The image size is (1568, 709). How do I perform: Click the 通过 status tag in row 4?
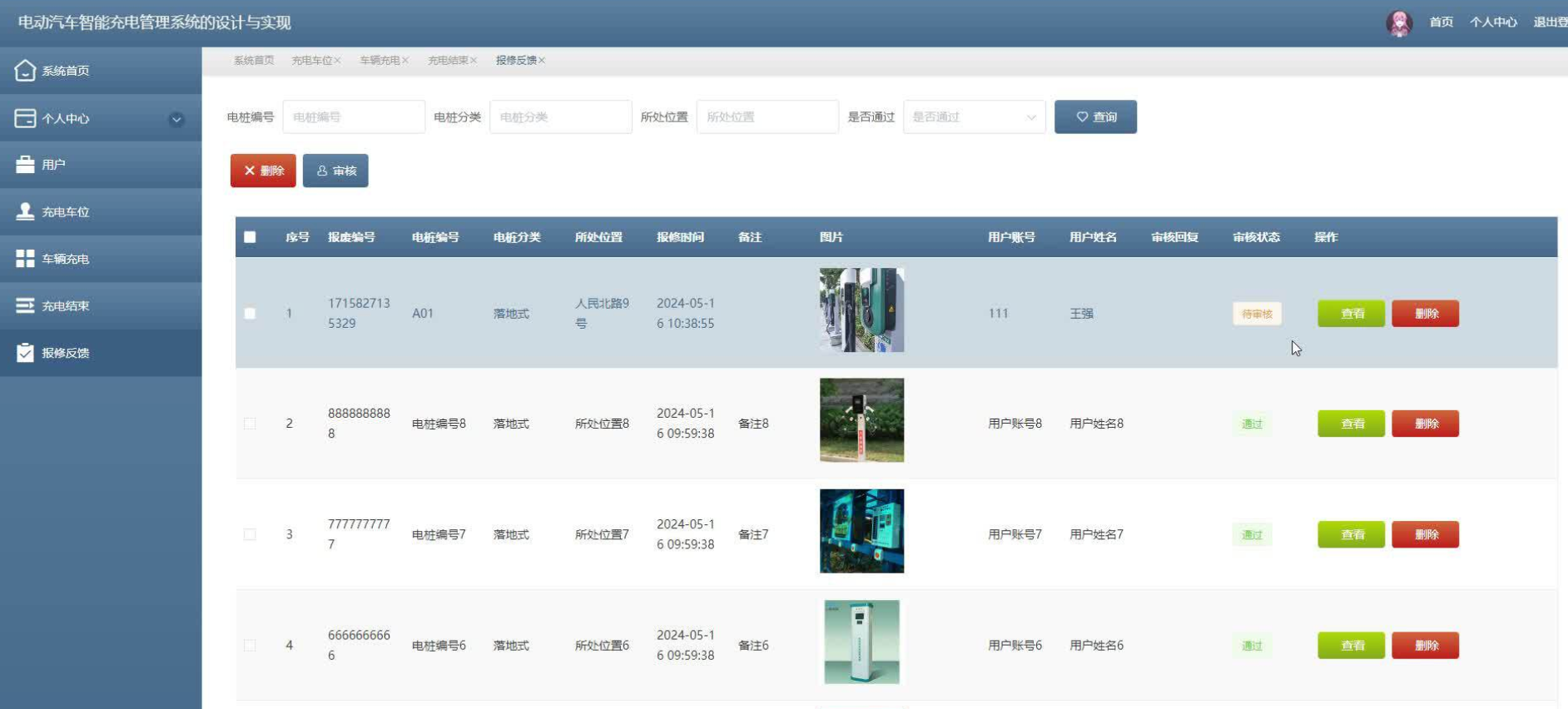pyautogui.click(x=1252, y=646)
